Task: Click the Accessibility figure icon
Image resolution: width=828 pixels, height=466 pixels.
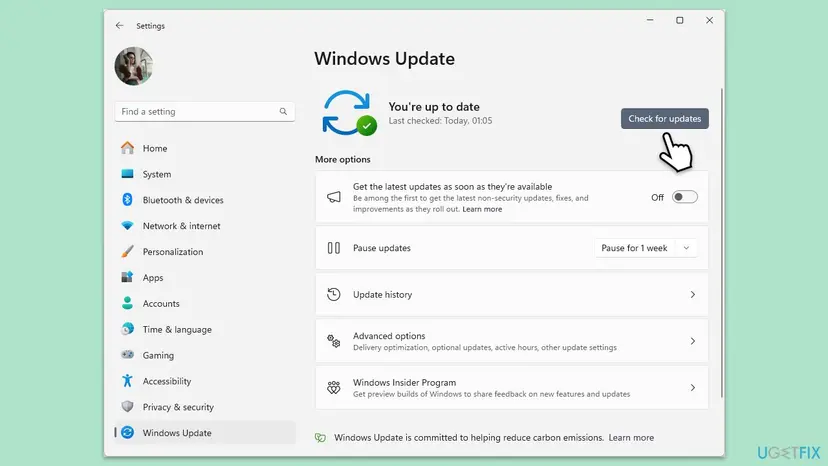Action: click(x=127, y=380)
